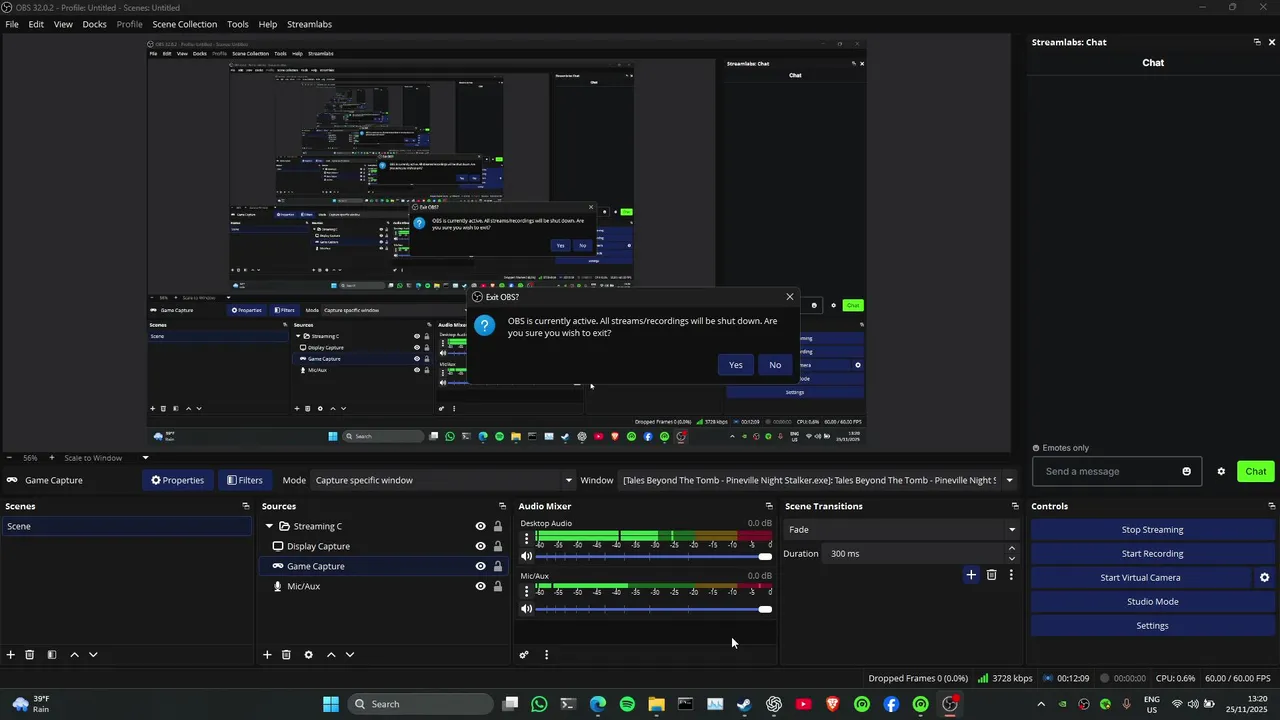Open Fade transition dropdown
The width and height of the screenshot is (1280, 720).
pos(901,530)
